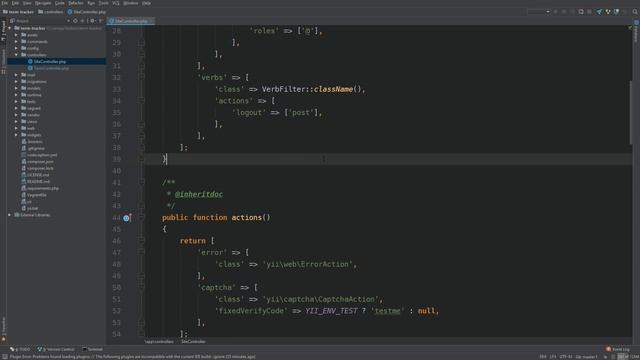Toggle the Structure tool window side tab
Image resolution: width=640 pixels, height=360 pixels.
4,61
